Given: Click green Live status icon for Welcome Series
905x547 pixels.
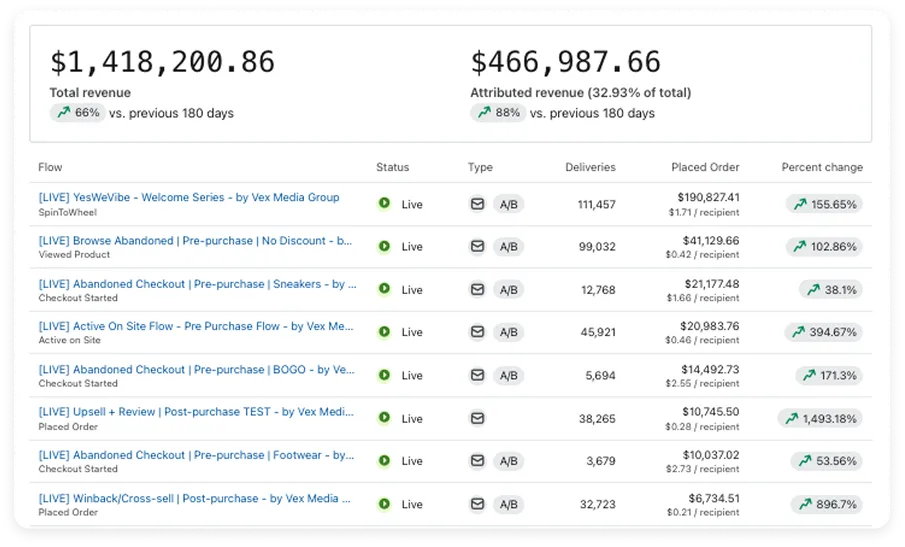Looking at the screenshot, I should [x=384, y=204].
